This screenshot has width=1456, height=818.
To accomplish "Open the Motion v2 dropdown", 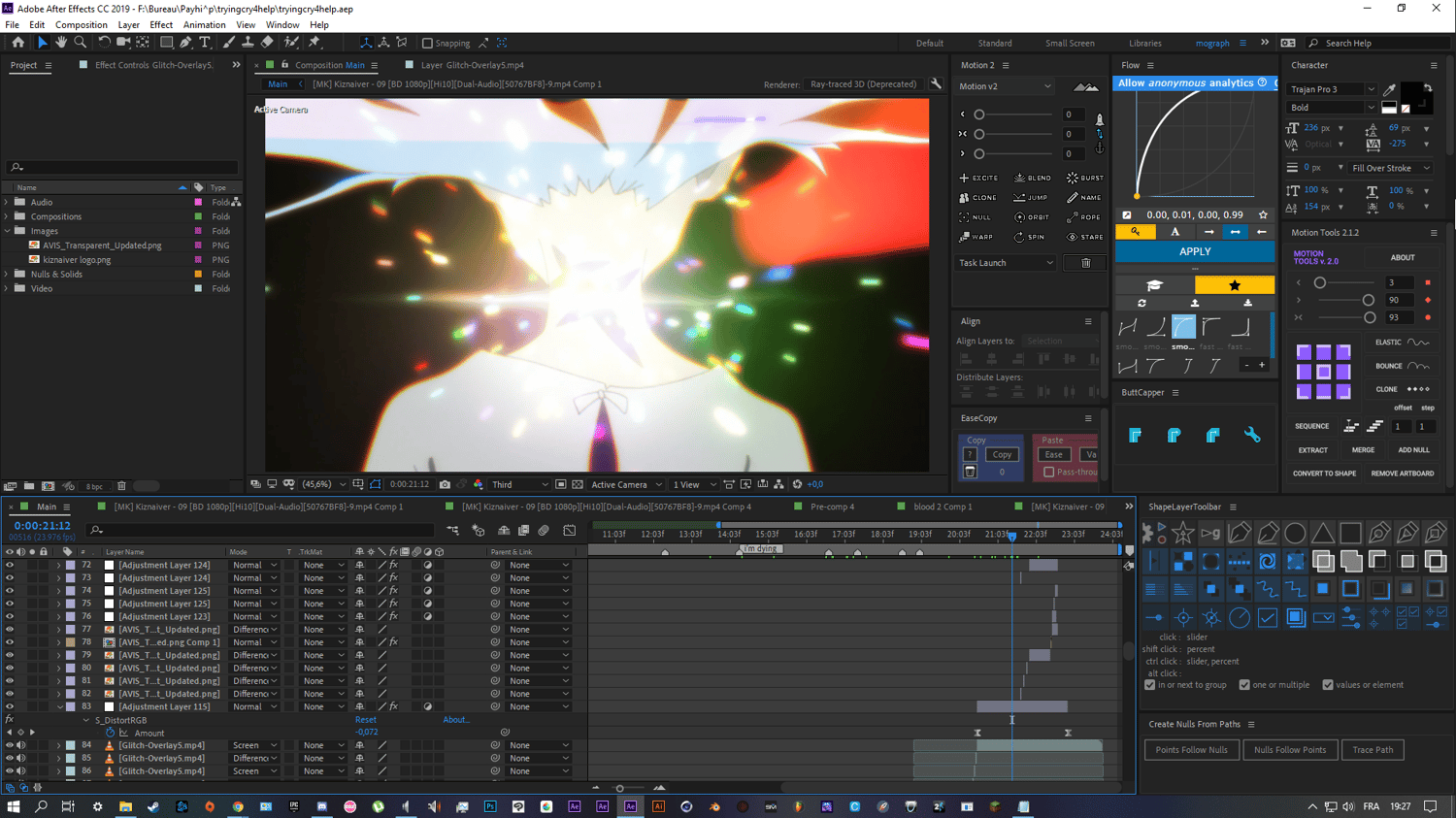I will [x=1006, y=86].
